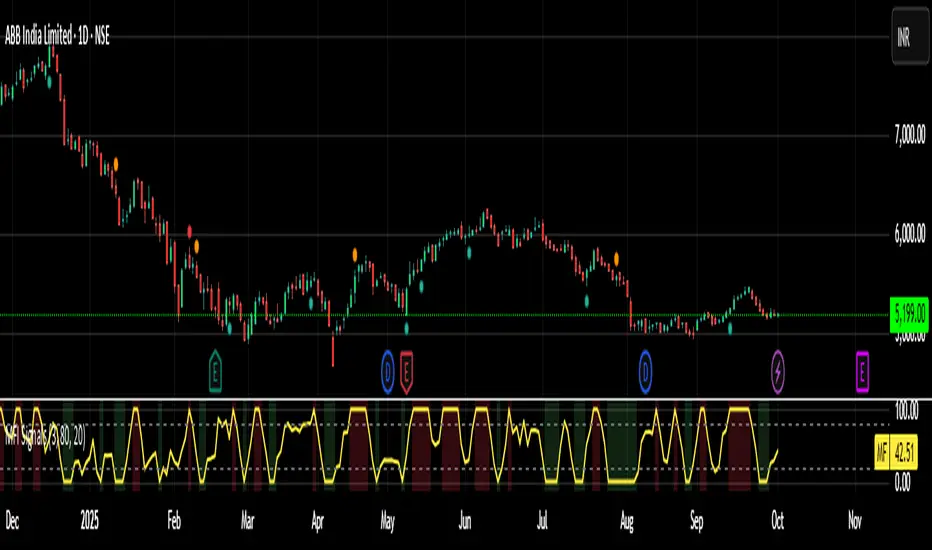Screen dimensions: 932x550
Task: Click the green earnings E marker
Action: [x=215, y=372]
